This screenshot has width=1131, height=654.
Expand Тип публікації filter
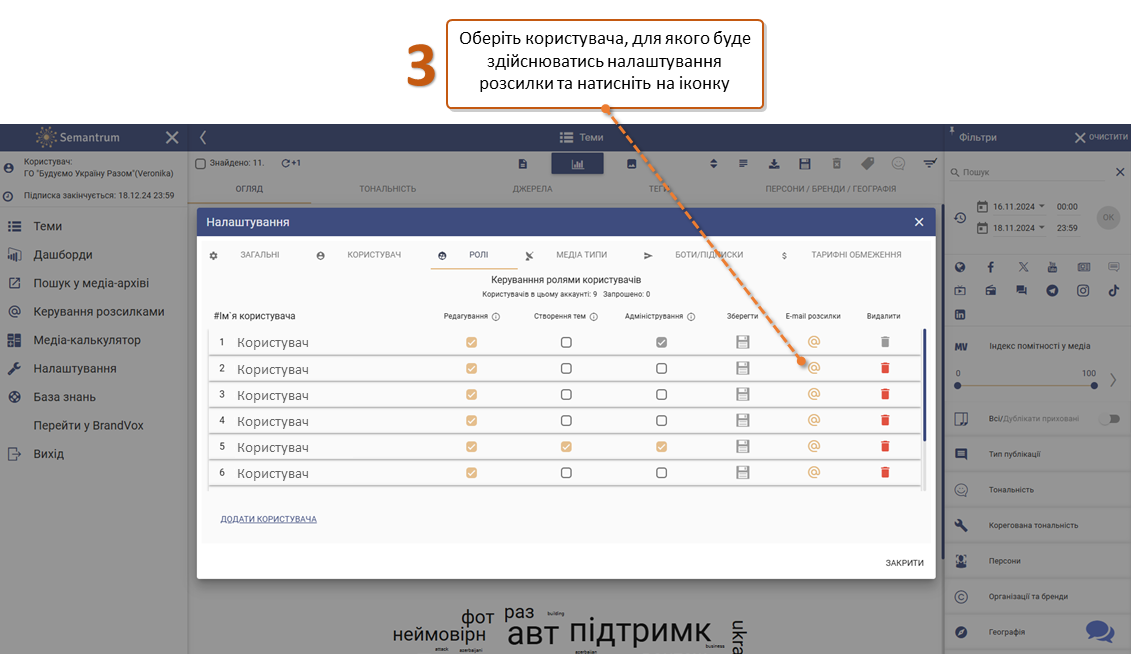(1037, 454)
